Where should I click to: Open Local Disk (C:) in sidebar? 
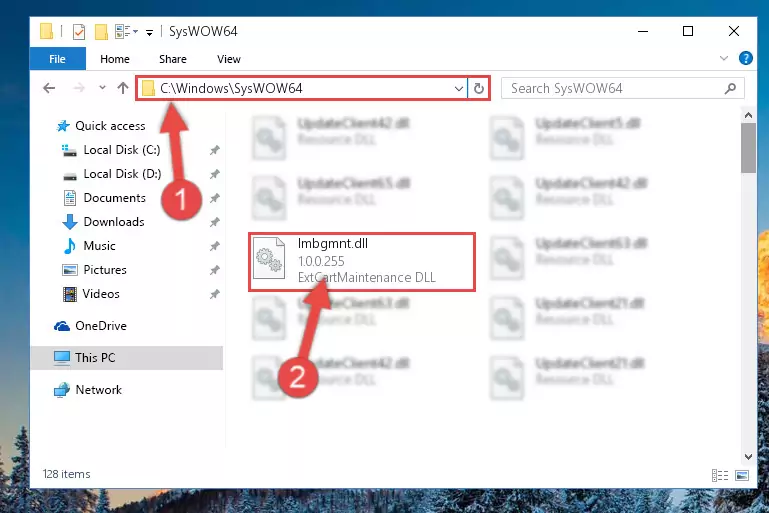[122, 150]
